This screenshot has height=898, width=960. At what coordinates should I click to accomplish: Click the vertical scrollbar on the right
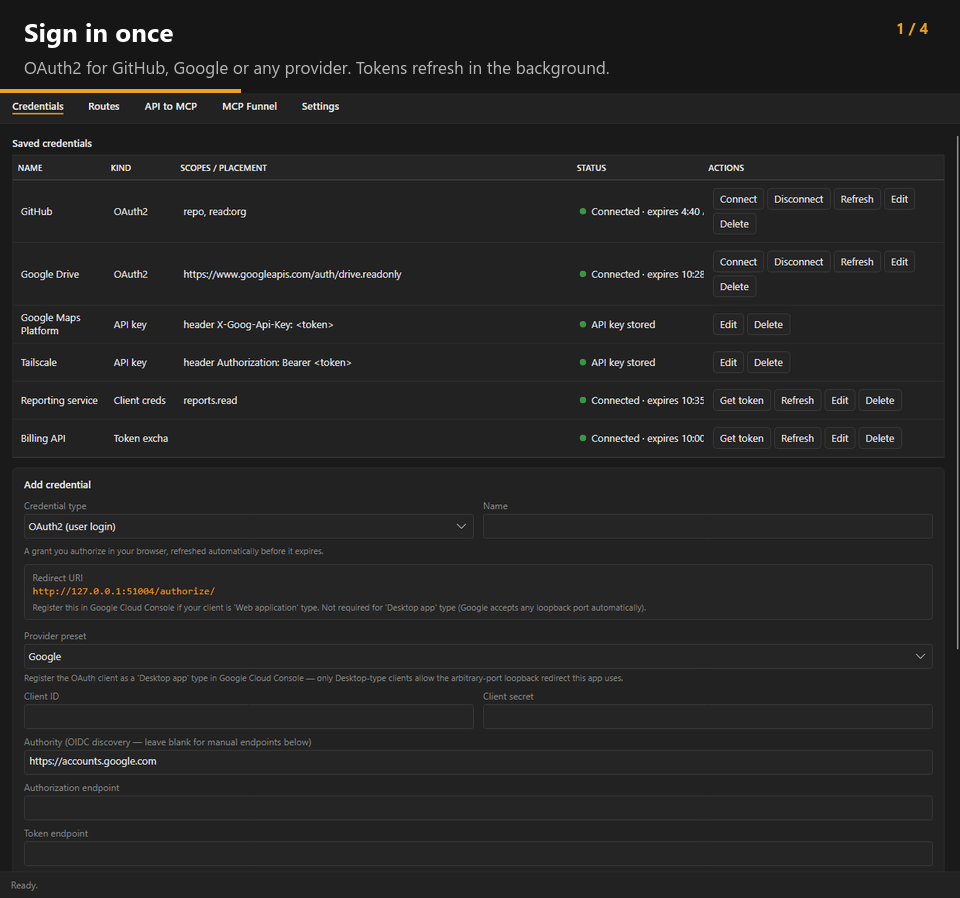[x=957, y=392]
